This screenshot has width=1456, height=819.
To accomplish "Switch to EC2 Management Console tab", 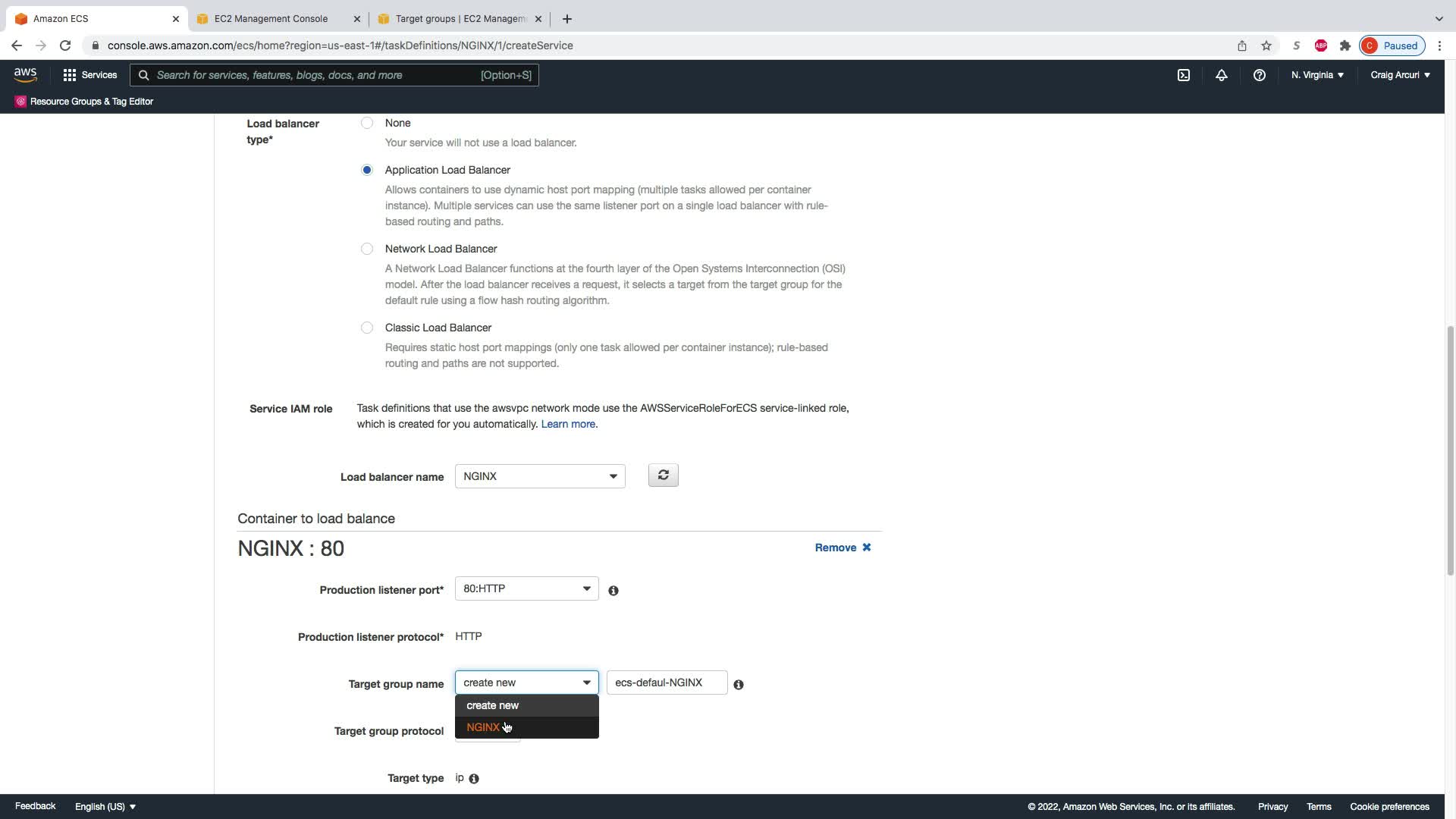I will [x=271, y=18].
